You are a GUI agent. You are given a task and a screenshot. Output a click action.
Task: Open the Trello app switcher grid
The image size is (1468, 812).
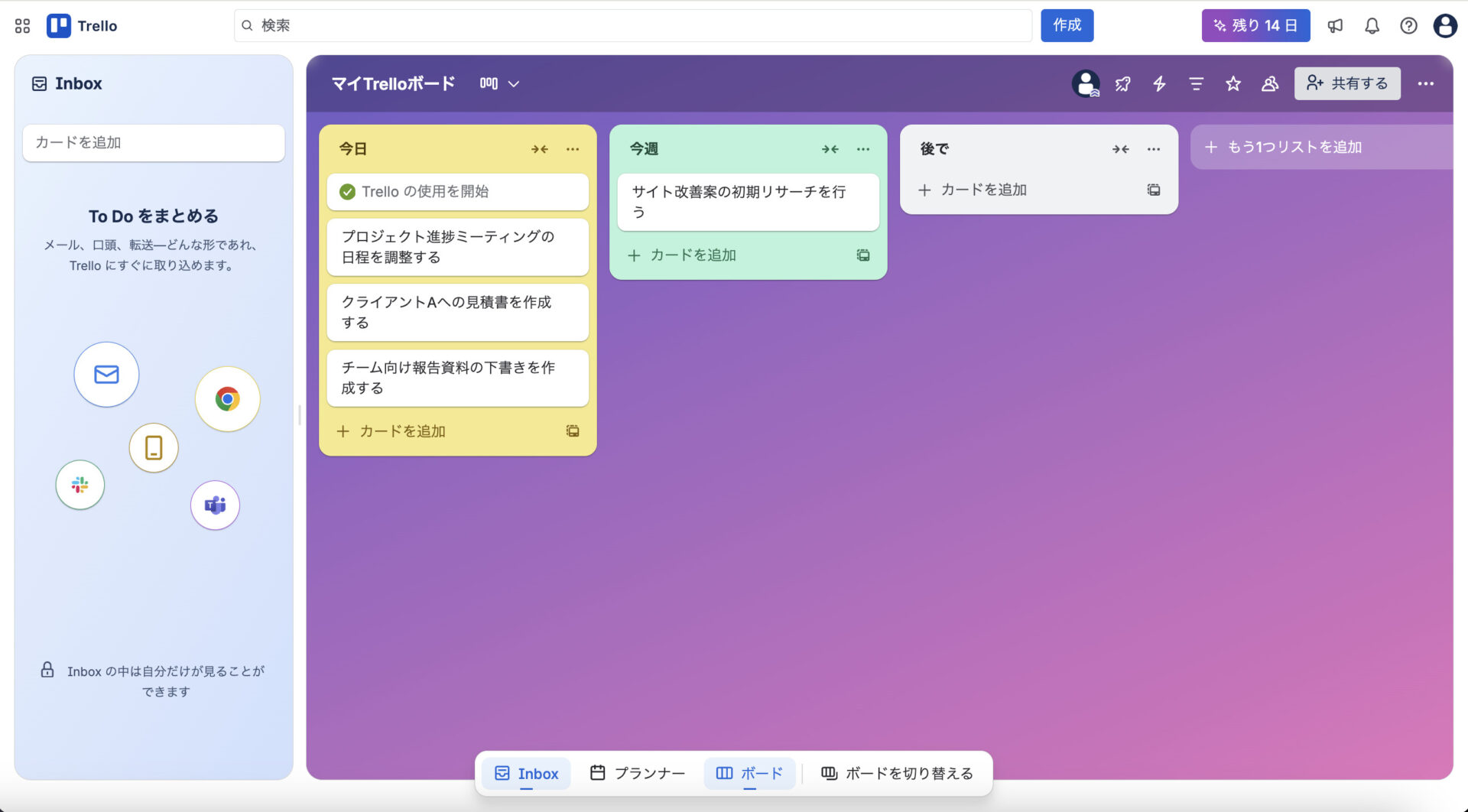[22, 25]
